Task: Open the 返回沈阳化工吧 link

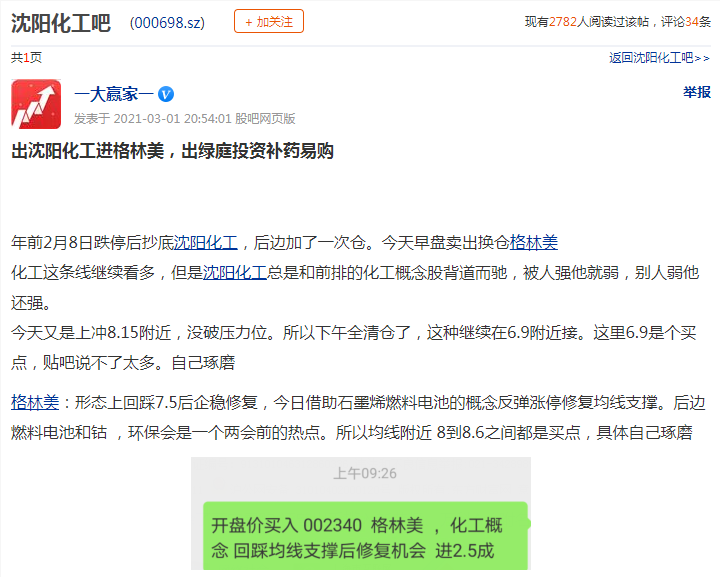Action: (659, 58)
